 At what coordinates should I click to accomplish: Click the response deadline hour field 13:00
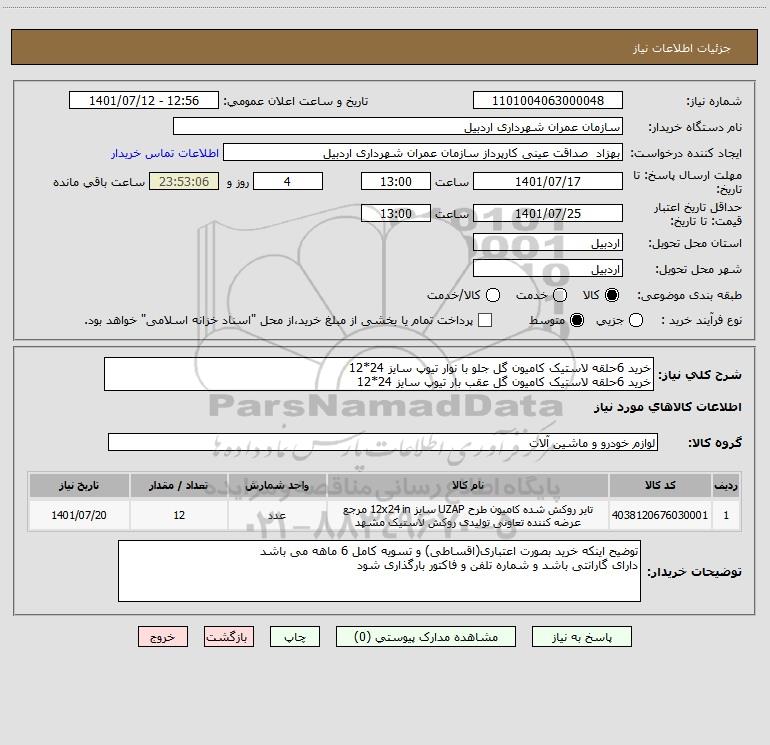[396, 181]
